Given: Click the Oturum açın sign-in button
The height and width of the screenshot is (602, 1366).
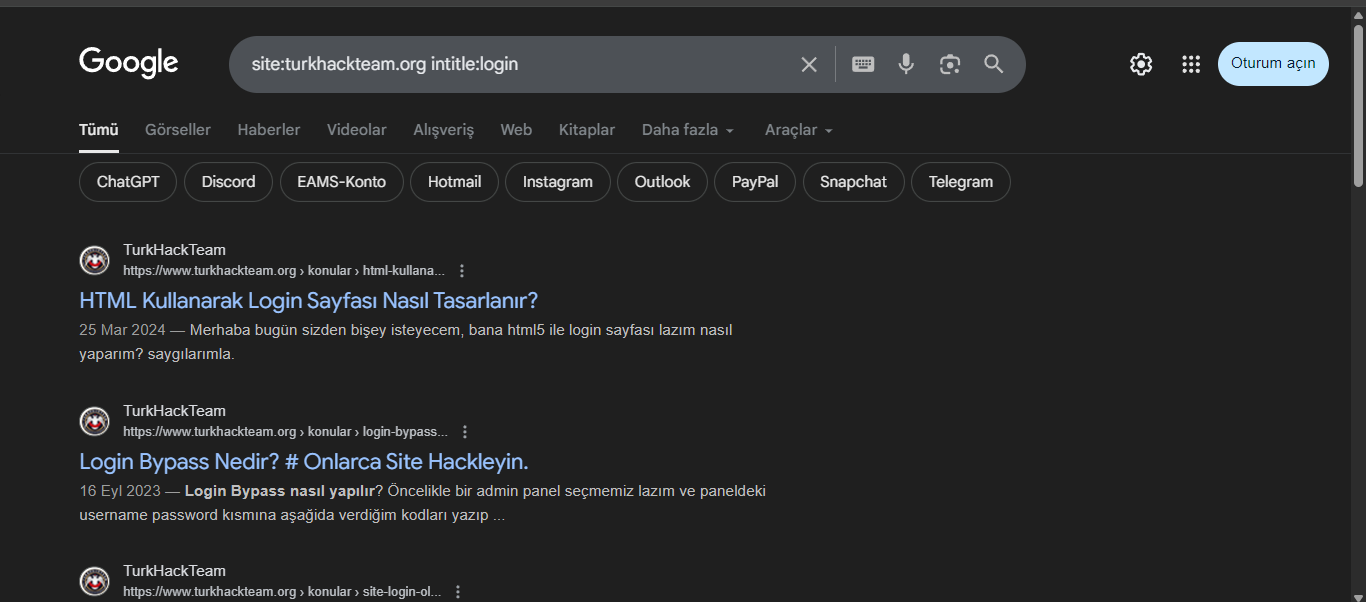Looking at the screenshot, I should [1273, 64].
